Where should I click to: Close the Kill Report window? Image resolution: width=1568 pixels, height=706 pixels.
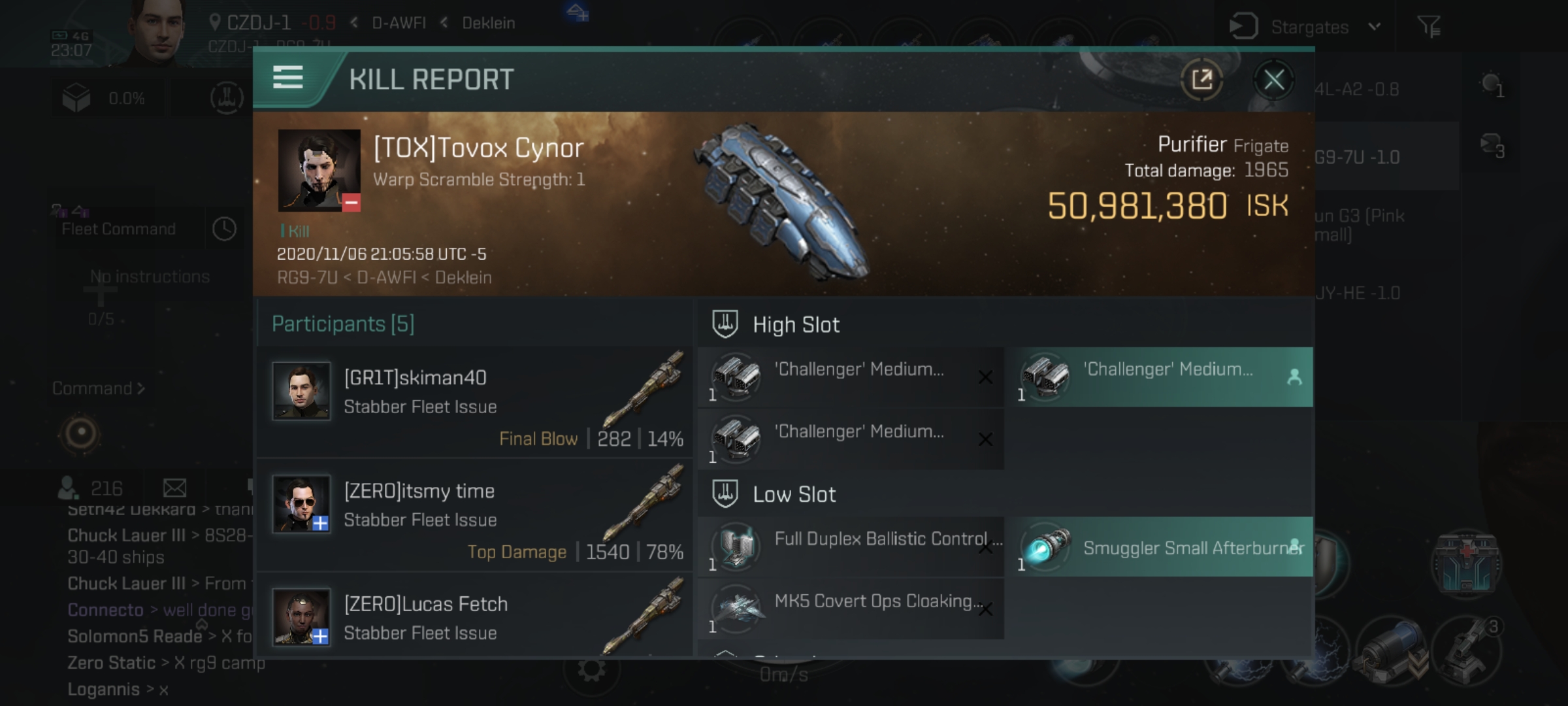[x=1273, y=80]
